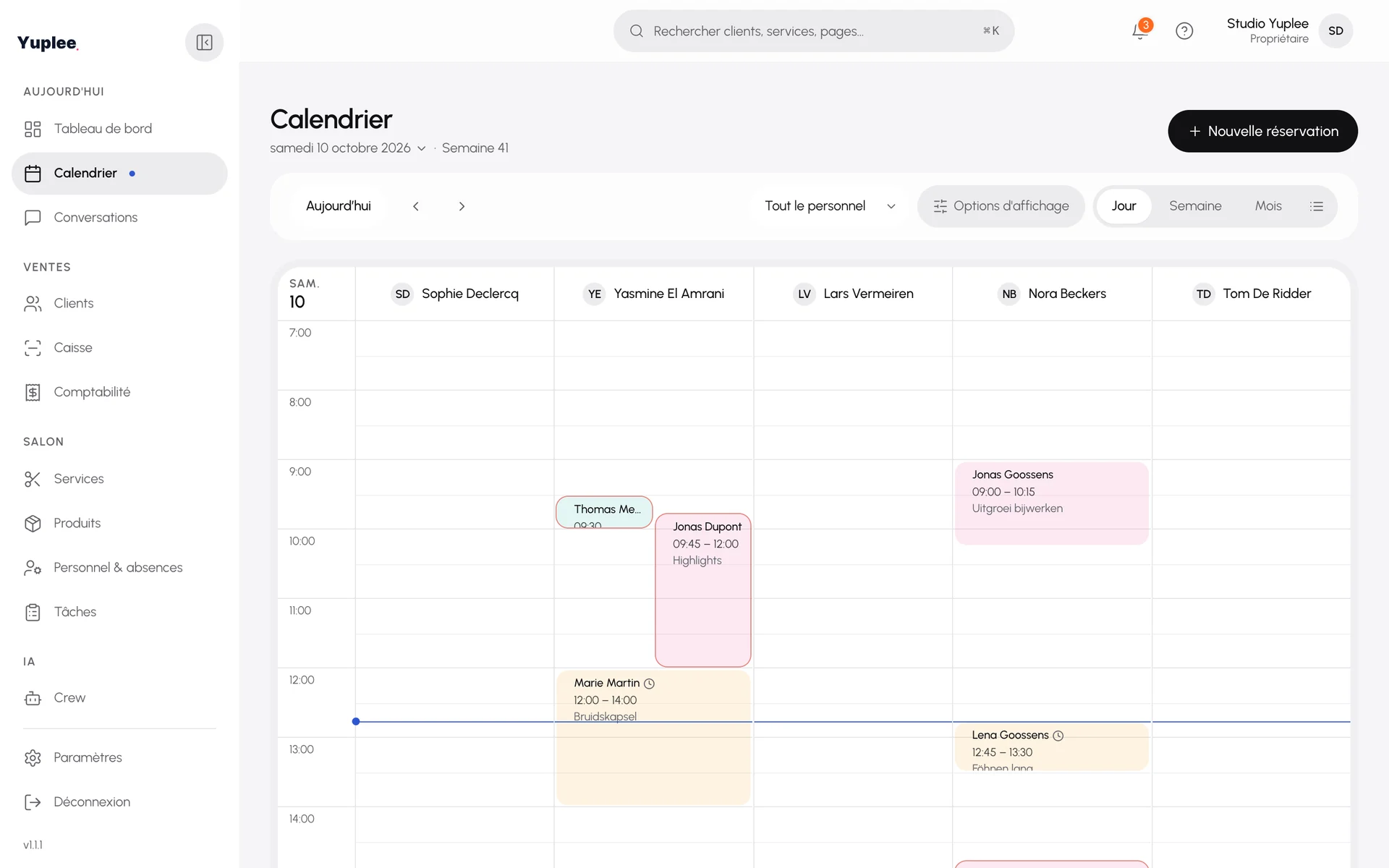Click the search field
Screen dimensions: 1389x868
click(814, 31)
